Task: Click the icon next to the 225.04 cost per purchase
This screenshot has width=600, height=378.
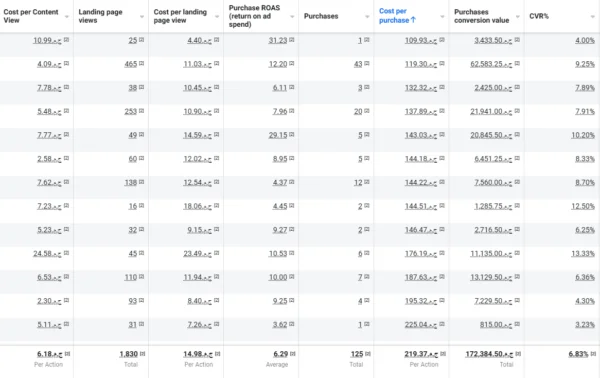Action: click(x=442, y=324)
